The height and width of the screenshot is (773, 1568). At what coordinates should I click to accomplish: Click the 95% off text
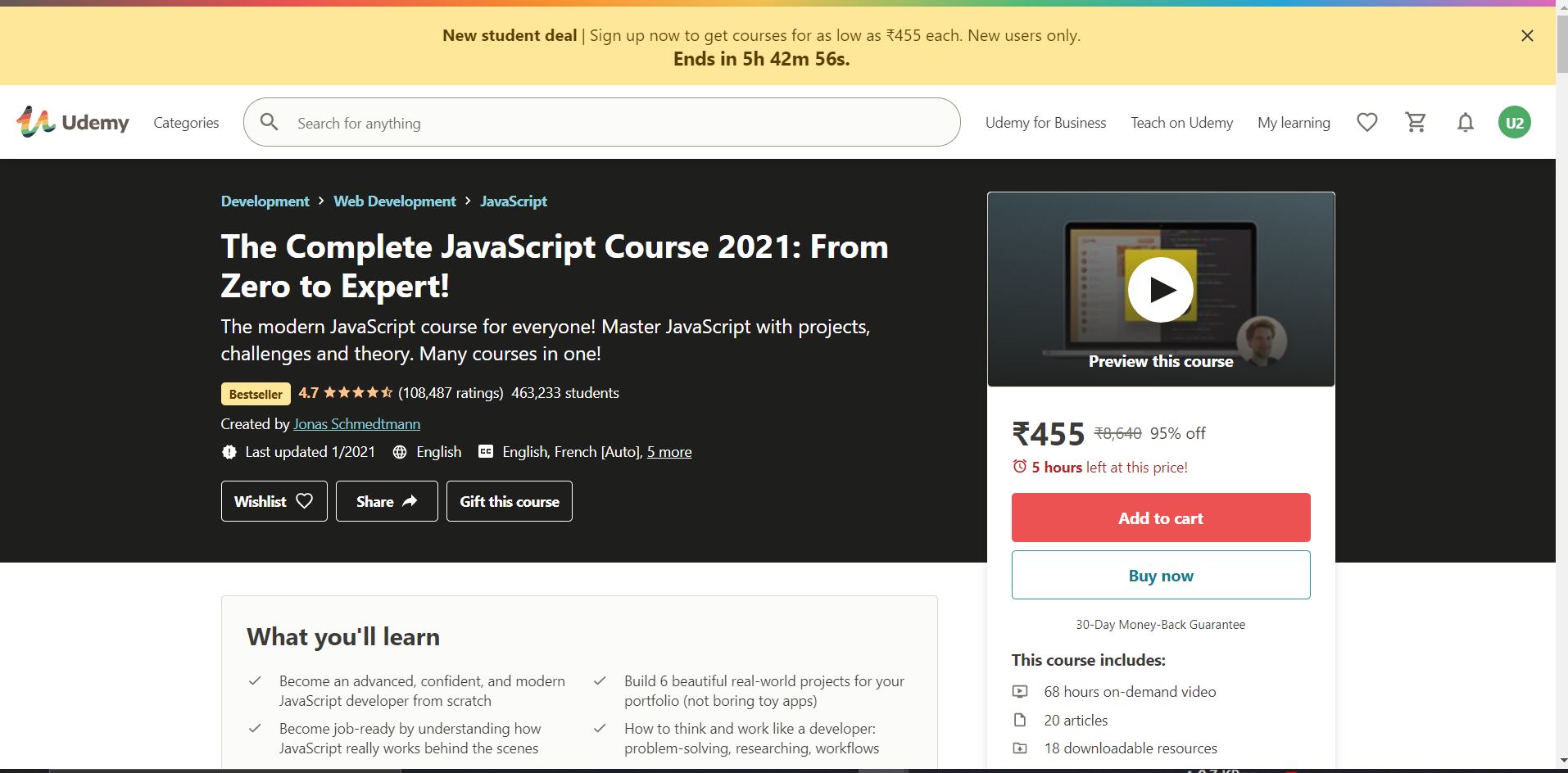click(x=1177, y=433)
